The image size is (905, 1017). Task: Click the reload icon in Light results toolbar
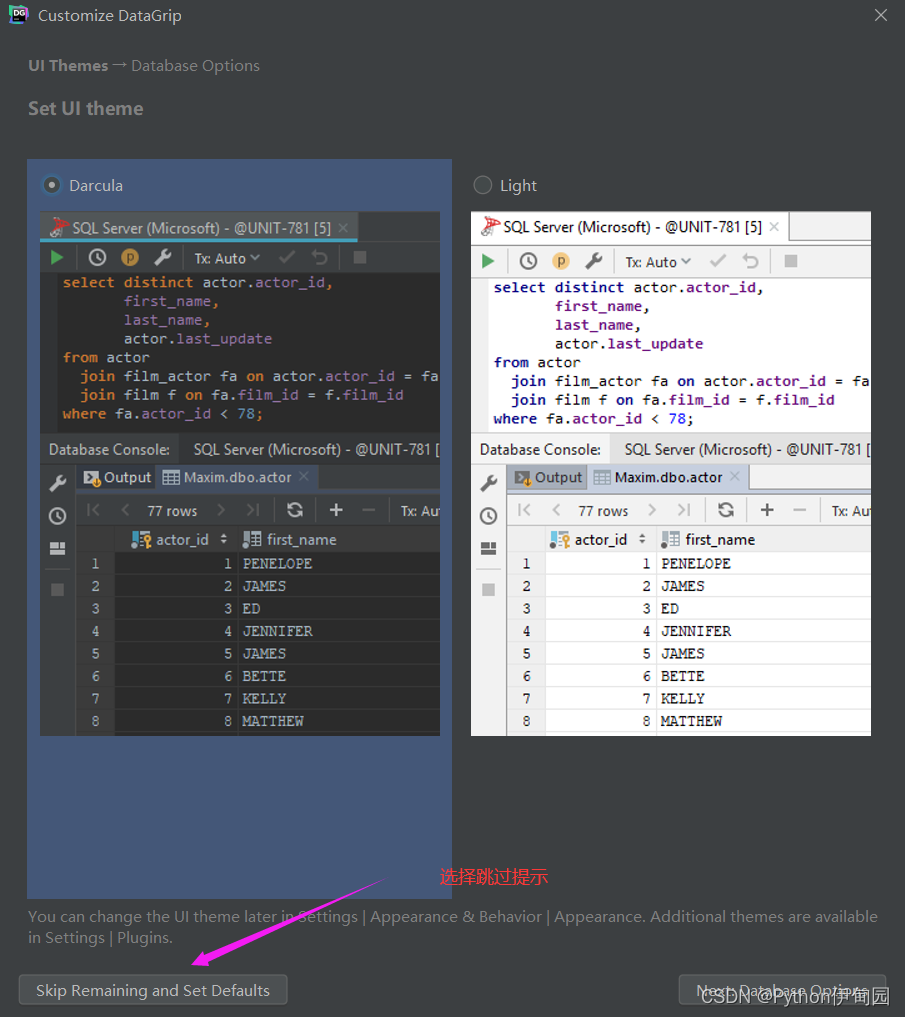tap(726, 510)
